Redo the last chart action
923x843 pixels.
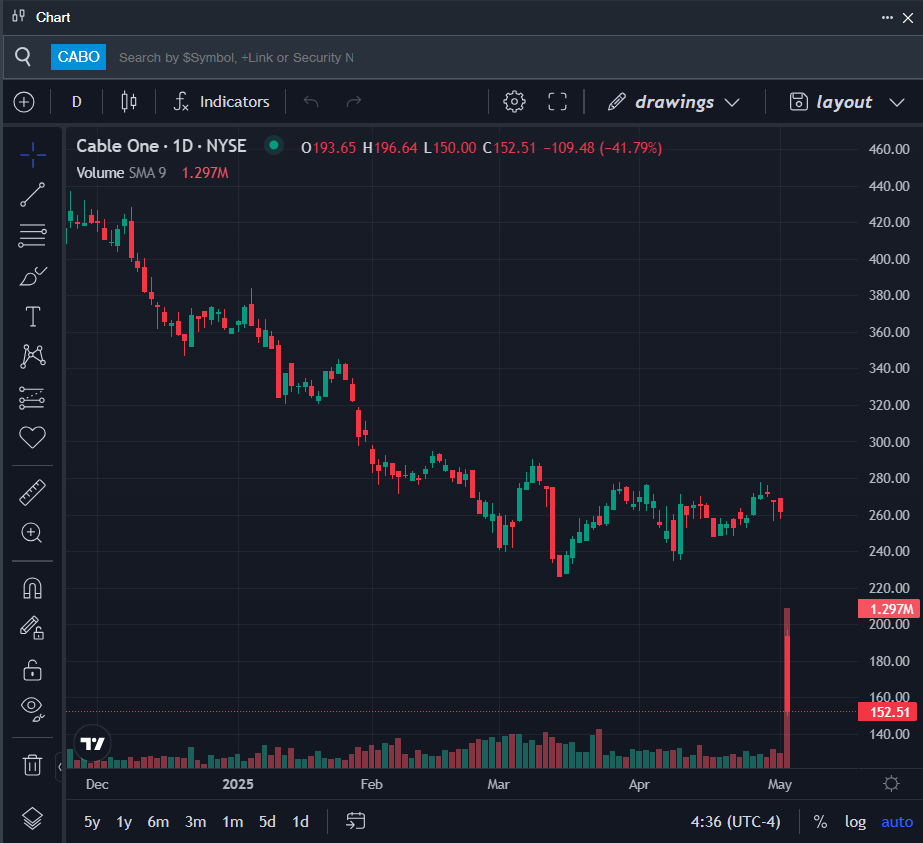click(x=353, y=102)
